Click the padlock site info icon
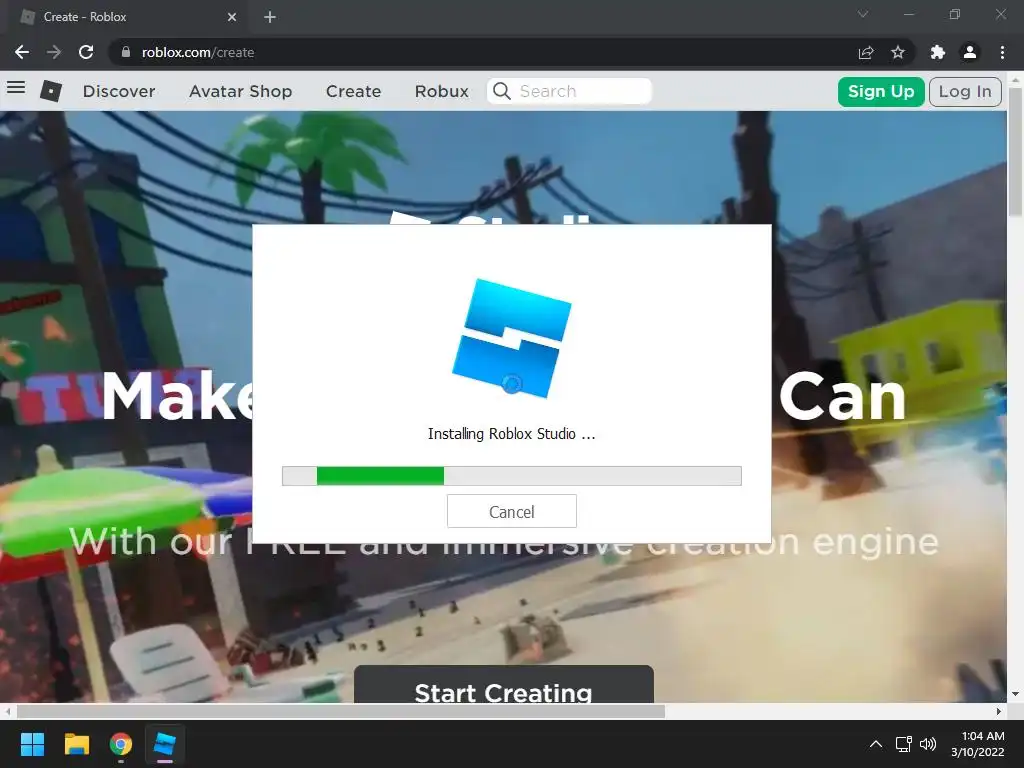 (x=125, y=52)
